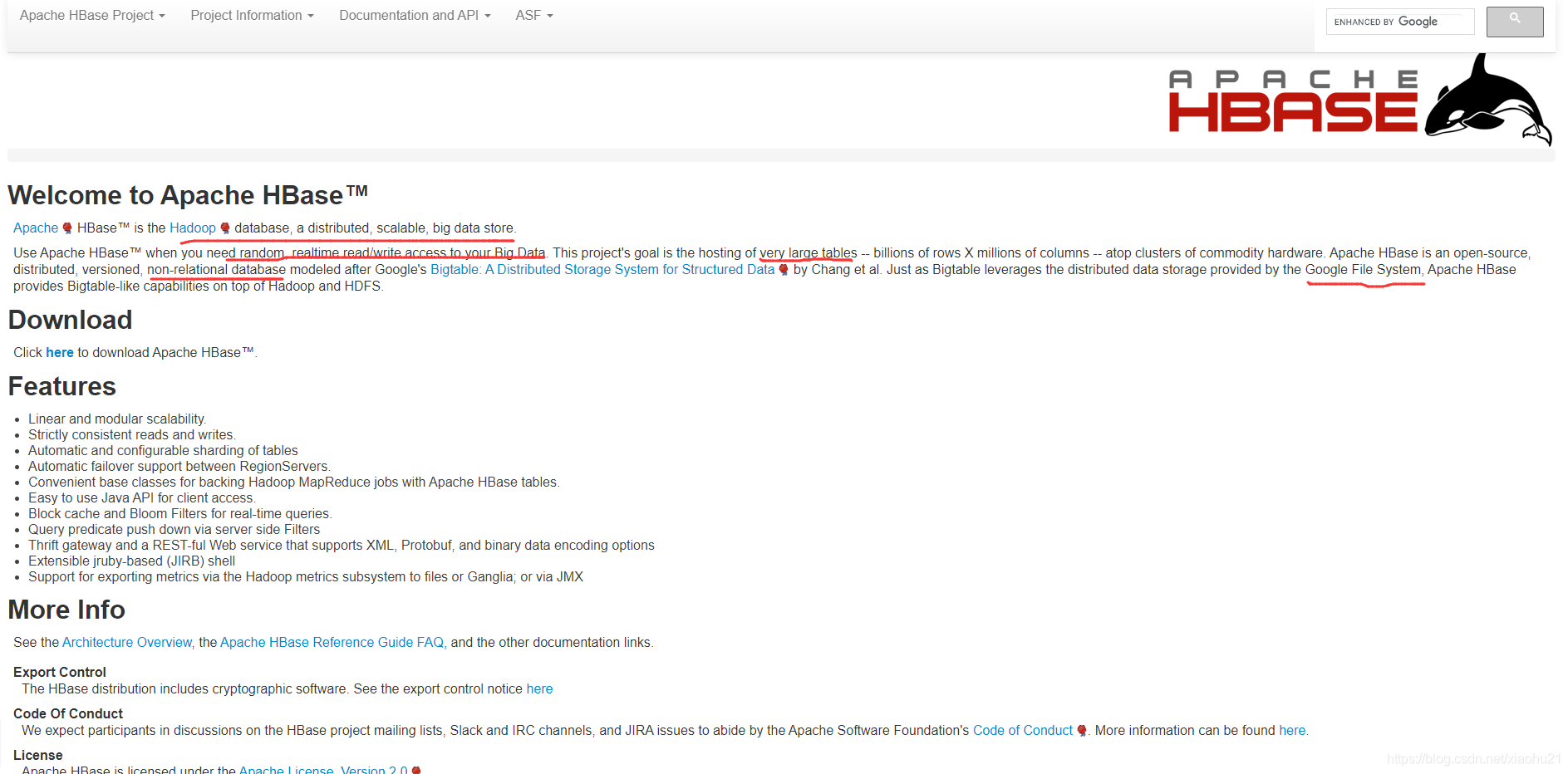Open Apache HBase Reference Guide FAQ
Viewport: 1568px width, 774px height.
(332, 642)
